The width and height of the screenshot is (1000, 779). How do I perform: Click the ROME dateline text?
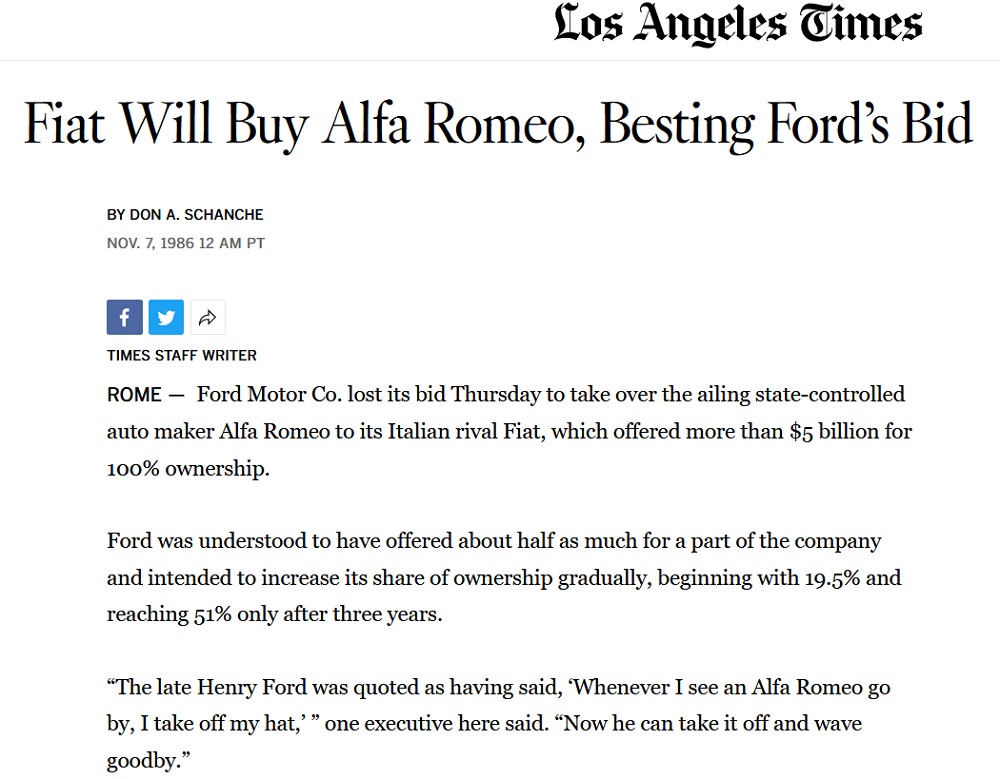click(134, 394)
